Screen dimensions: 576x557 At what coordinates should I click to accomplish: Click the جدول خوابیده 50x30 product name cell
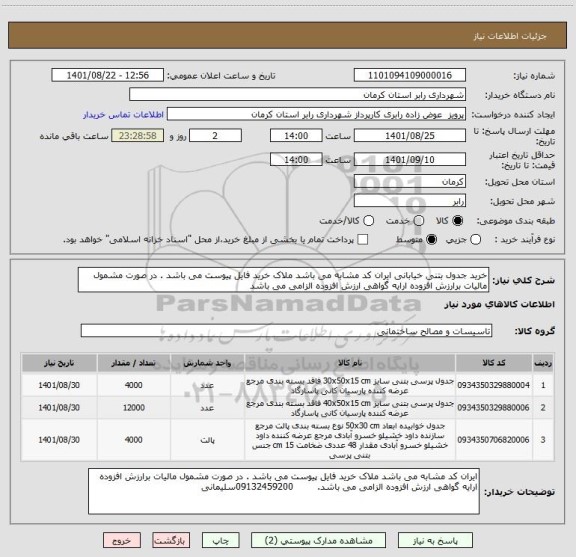click(x=350, y=440)
